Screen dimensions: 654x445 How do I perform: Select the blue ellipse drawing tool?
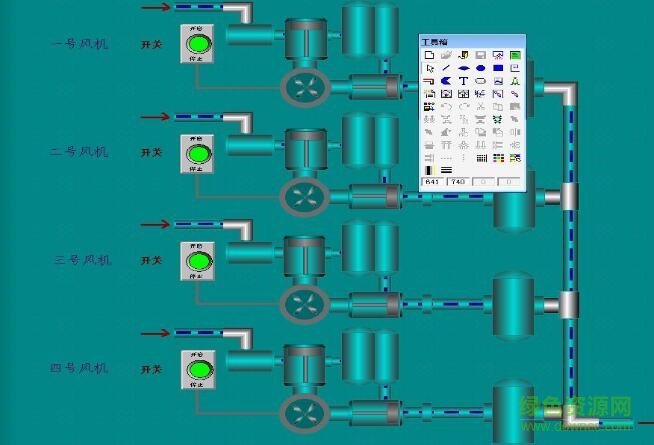pos(480,68)
